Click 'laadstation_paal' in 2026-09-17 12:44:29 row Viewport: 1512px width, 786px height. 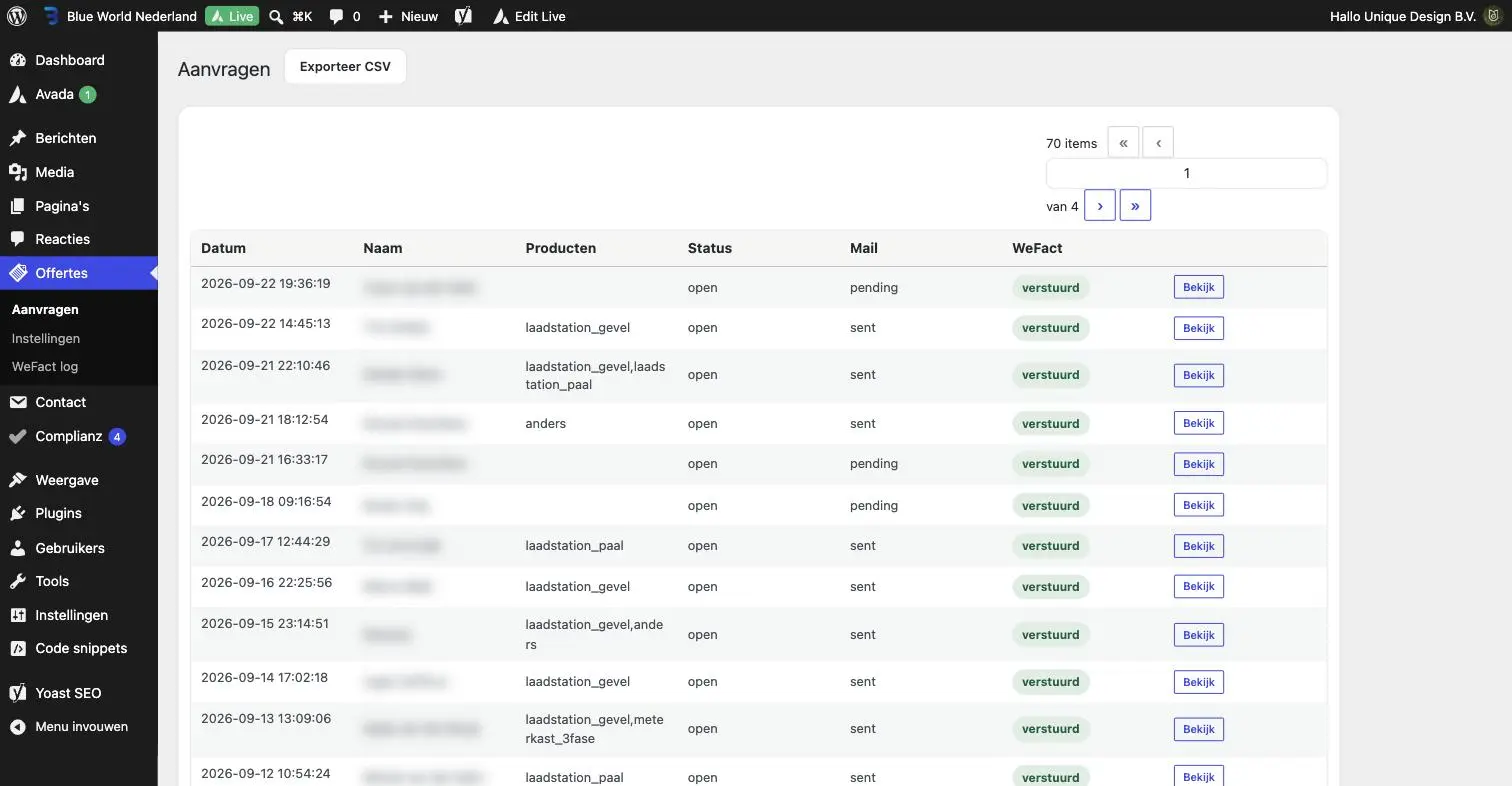pyautogui.click(x=574, y=546)
